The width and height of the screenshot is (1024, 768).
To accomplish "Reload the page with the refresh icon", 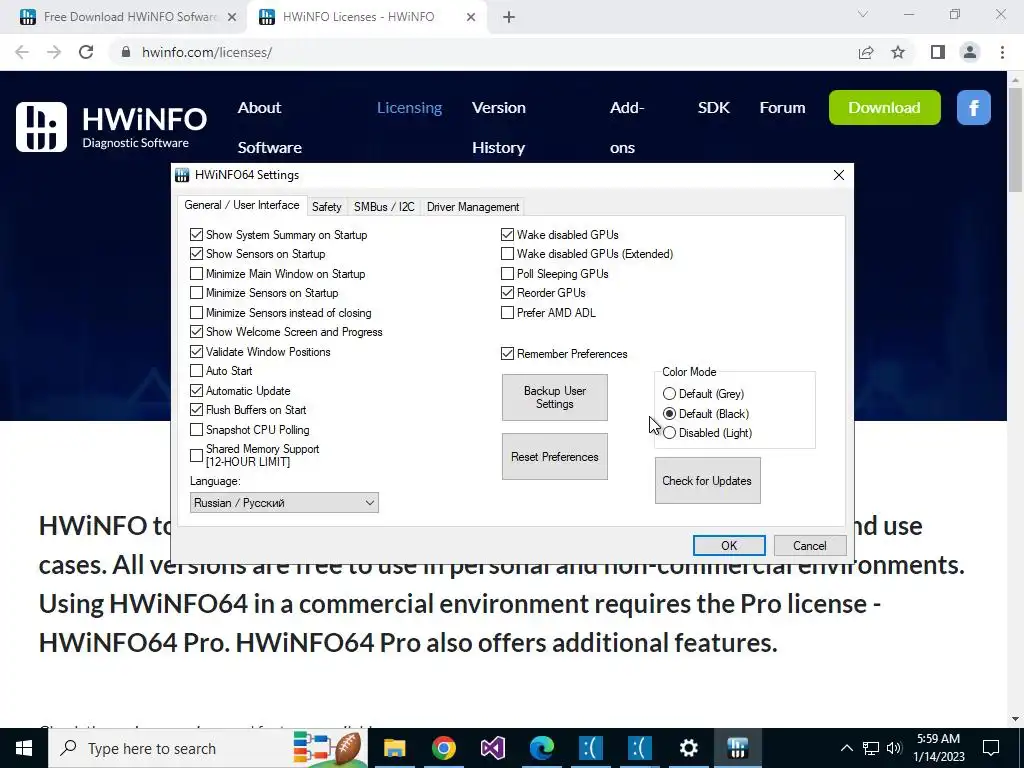I will [x=86, y=52].
